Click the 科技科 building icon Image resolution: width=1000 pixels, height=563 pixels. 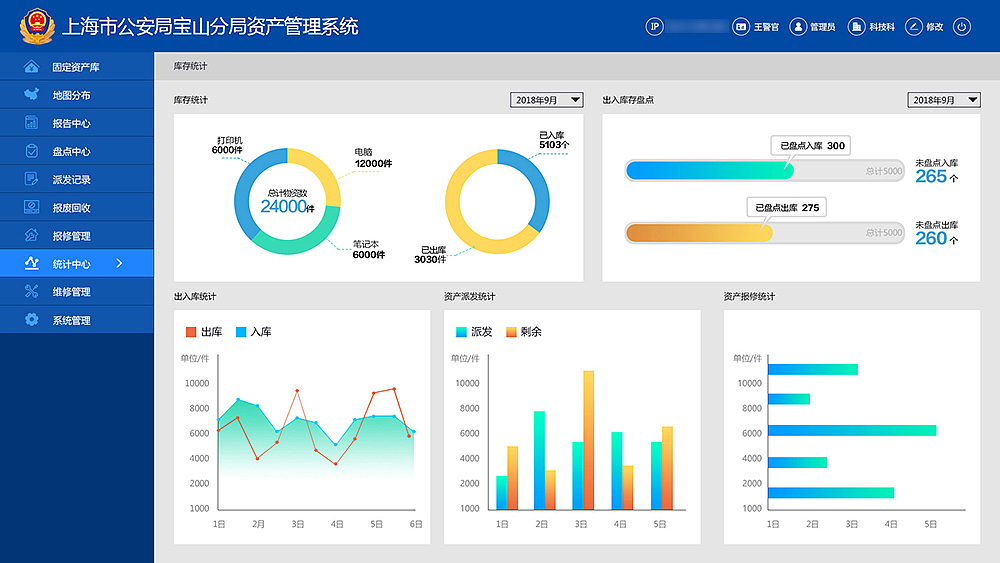click(857, 27)
